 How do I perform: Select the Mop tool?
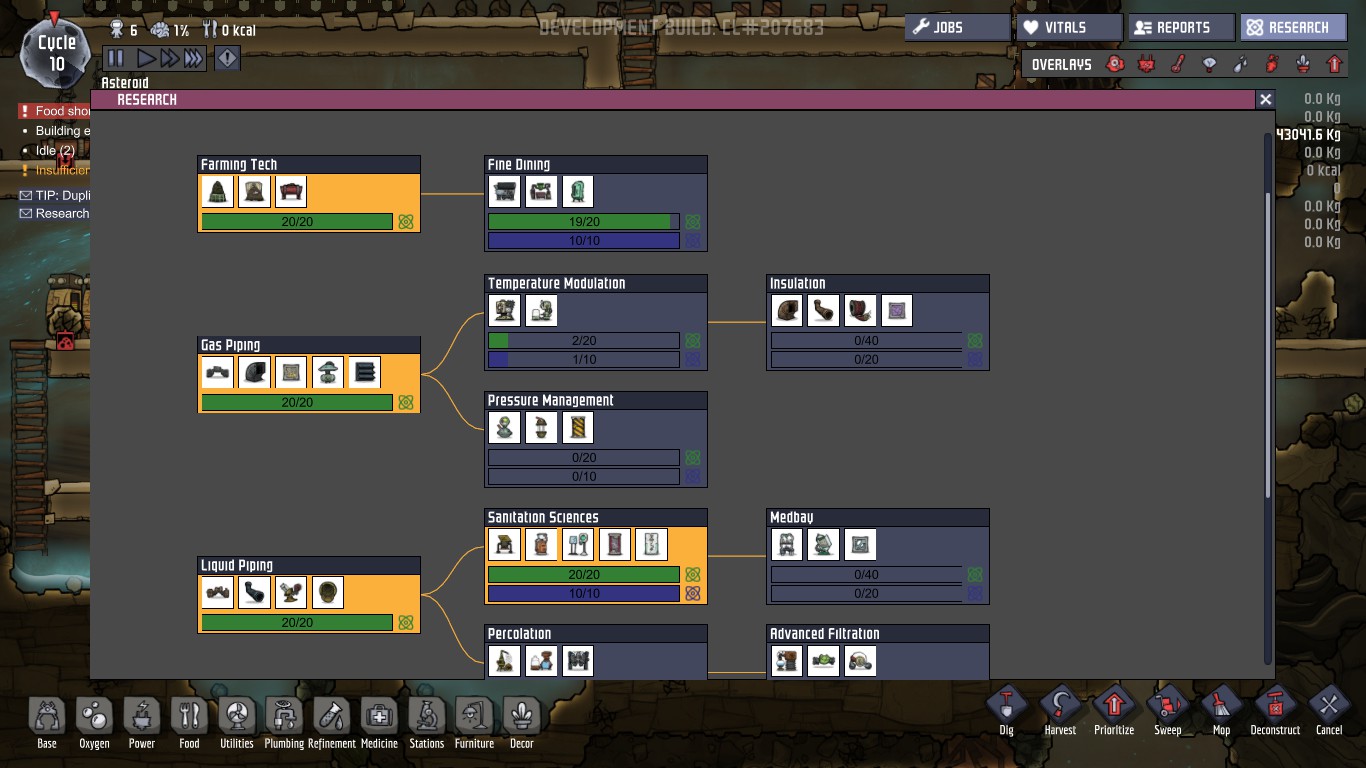pos(1222,712)
